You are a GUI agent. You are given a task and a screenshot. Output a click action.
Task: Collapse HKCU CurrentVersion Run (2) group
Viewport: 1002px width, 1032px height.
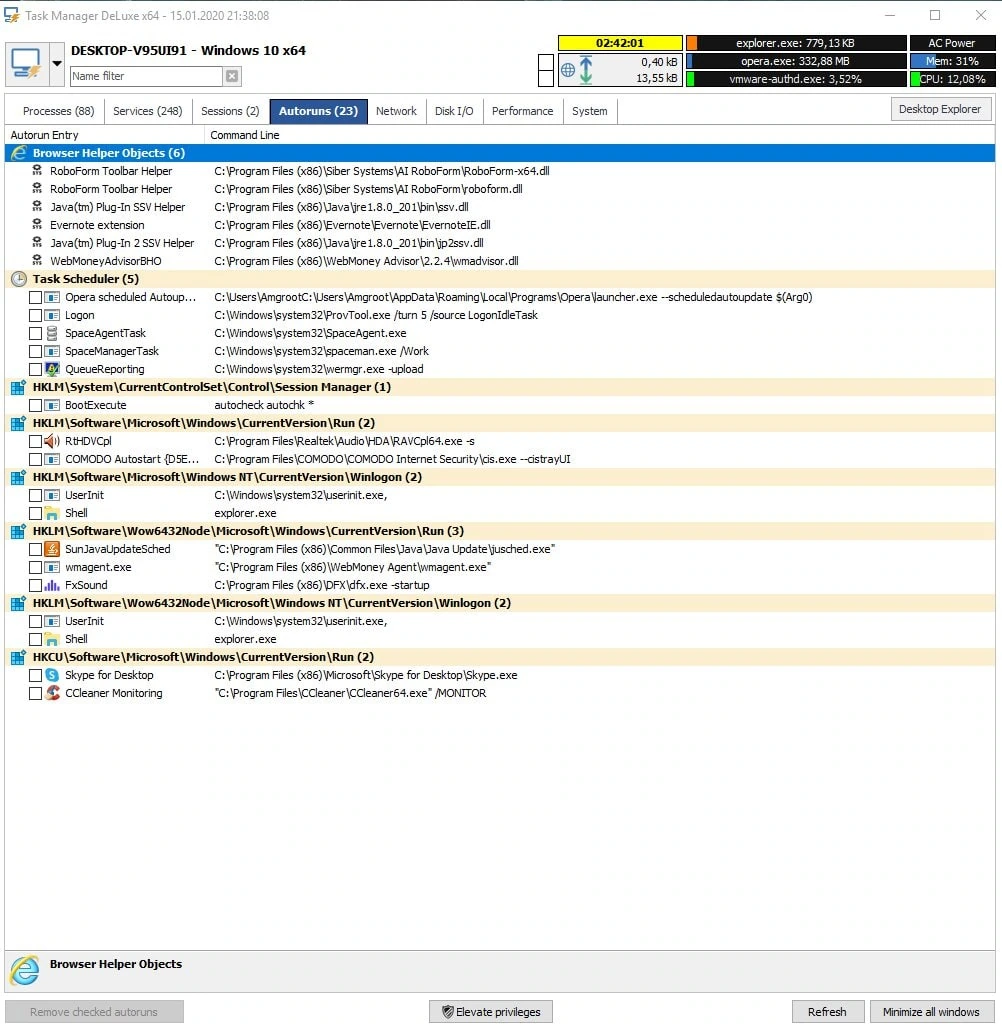click(500, 657)
